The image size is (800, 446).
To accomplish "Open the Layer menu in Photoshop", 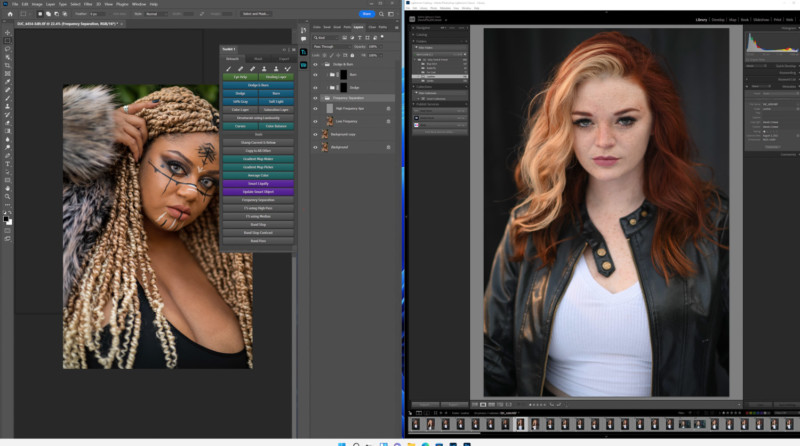I will pos(51,4).
